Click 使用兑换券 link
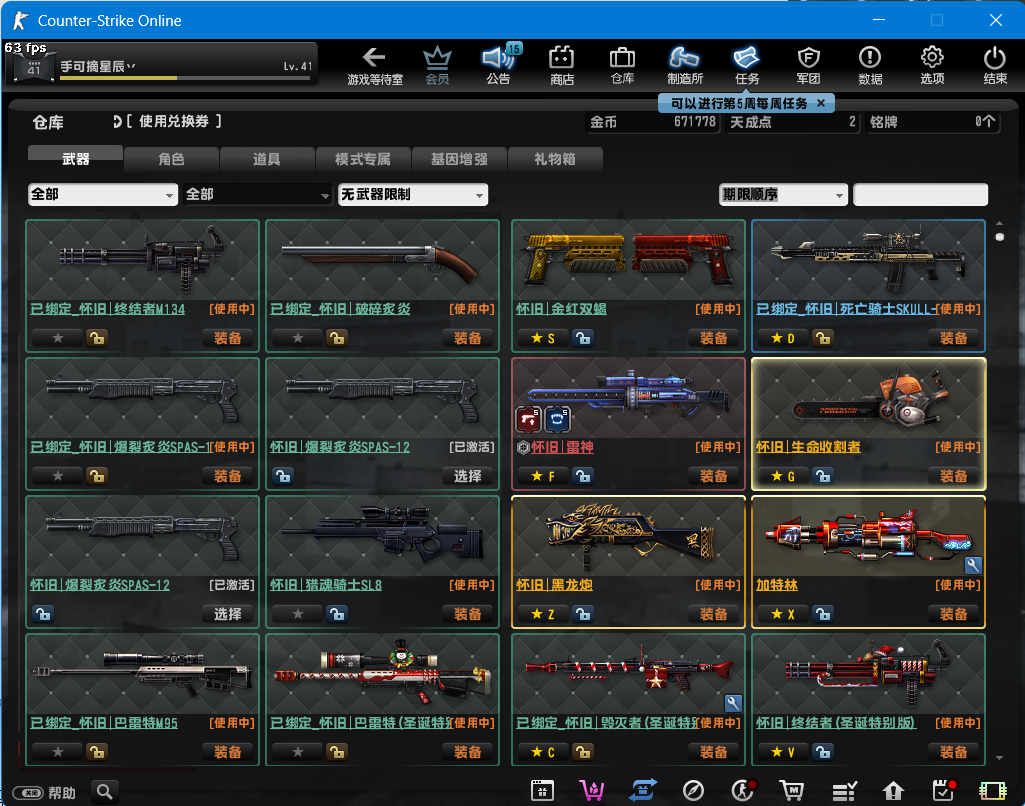The width and height of the screenshot is (1025, 806). coord(173,121)
